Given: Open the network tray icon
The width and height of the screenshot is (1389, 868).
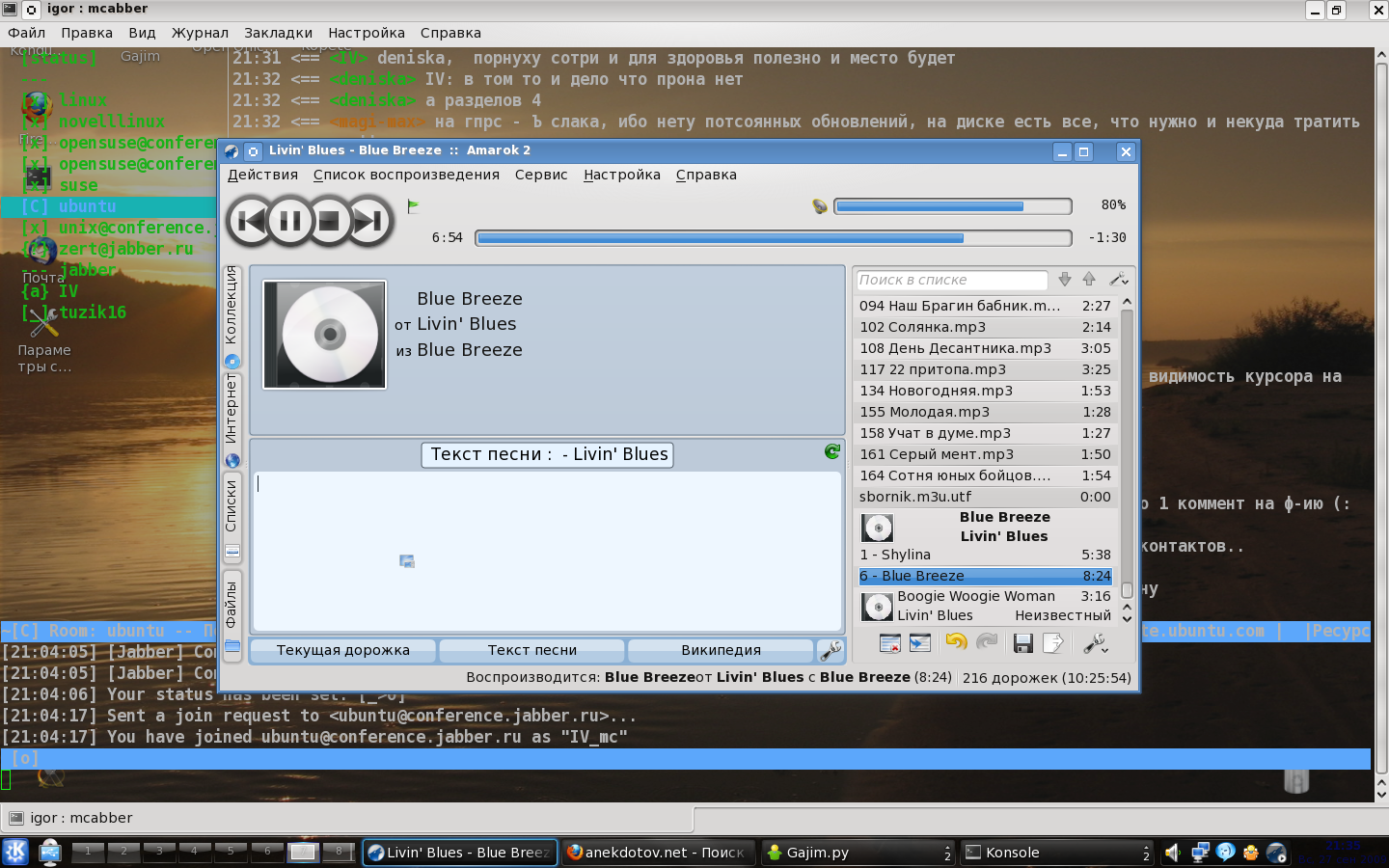Looking at the screenshot, I should pos(1200,853).
